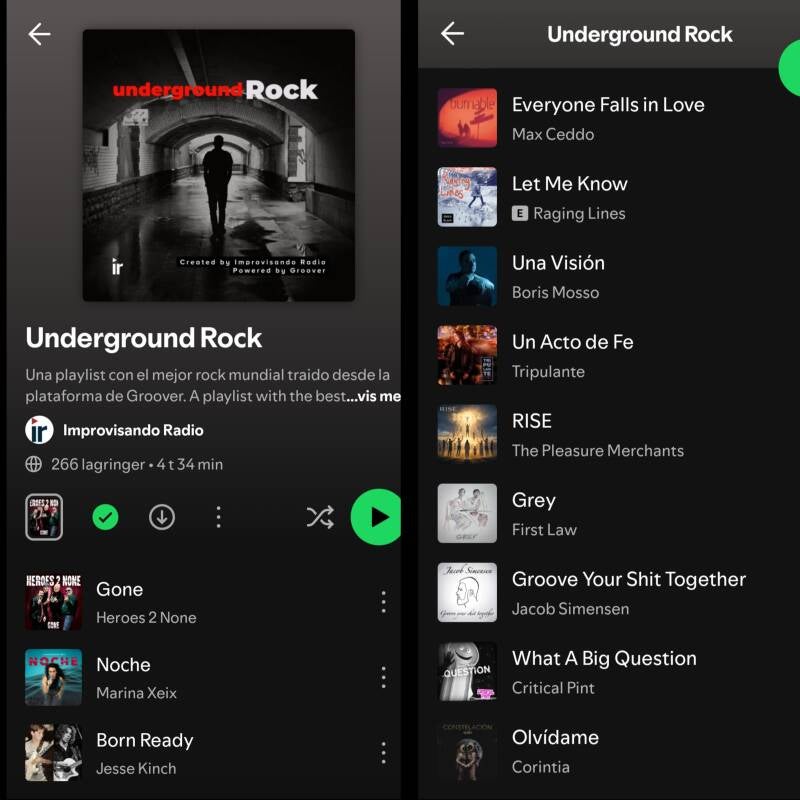Image resolution: width=800 pixels, height=800 pixels.
Task: Click the '266 lagringer • 4 t 34 min' text
Action: 137,464
